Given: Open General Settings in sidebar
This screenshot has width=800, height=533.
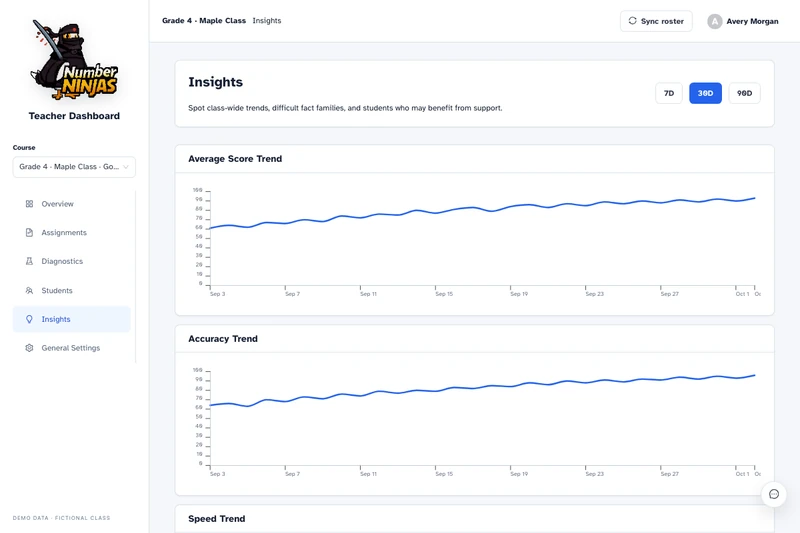Looking at the screenshot, I should [x=71, y=348].
